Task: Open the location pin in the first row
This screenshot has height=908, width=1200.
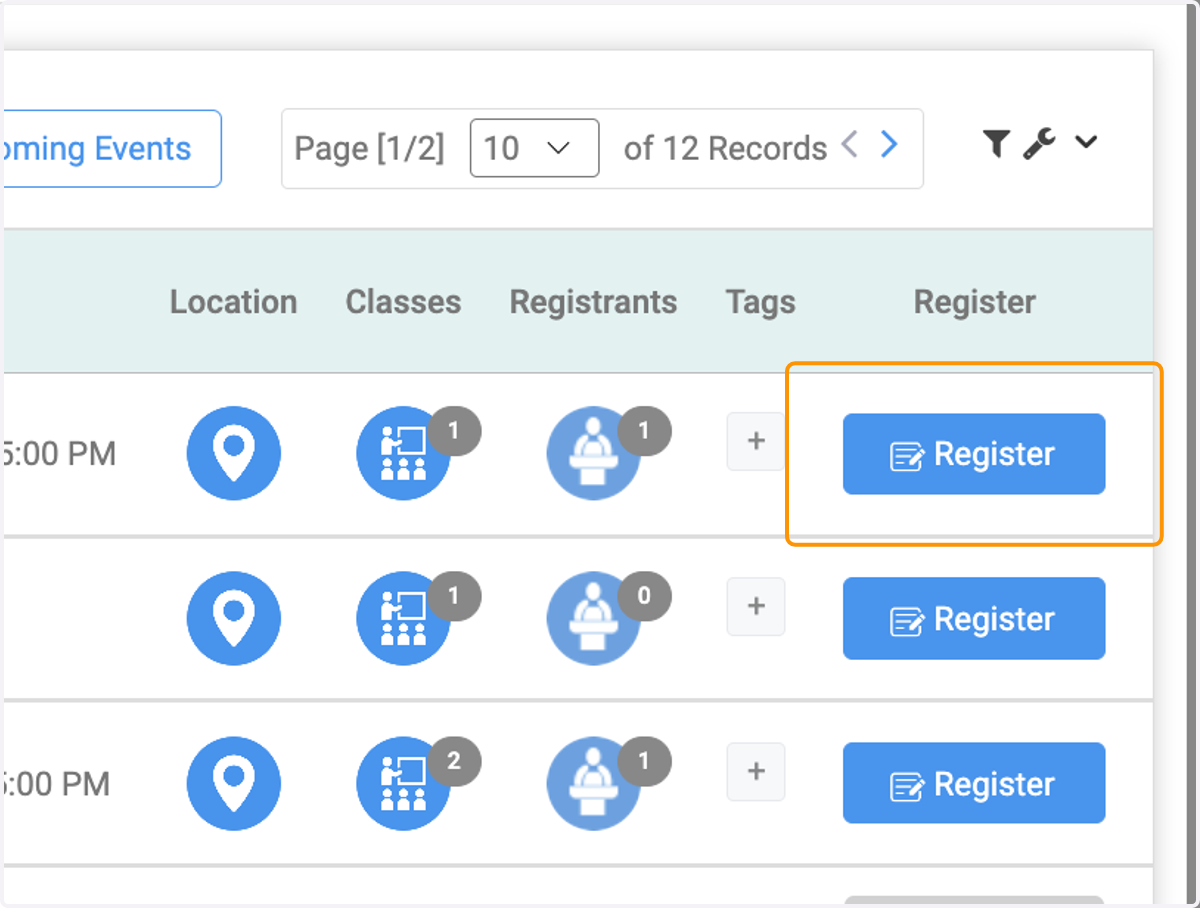Action: [234, 453]
